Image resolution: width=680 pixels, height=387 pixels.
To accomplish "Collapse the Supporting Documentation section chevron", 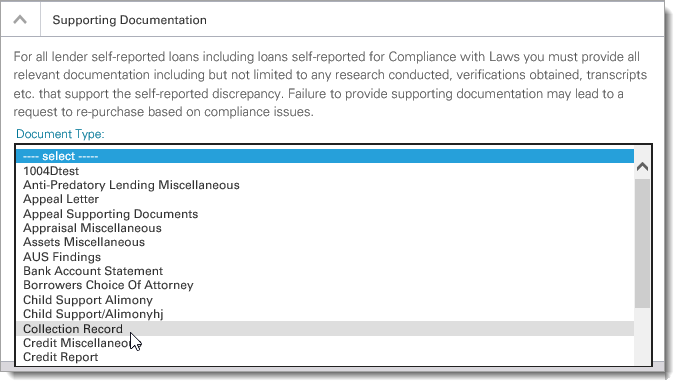I will (20, 20).
